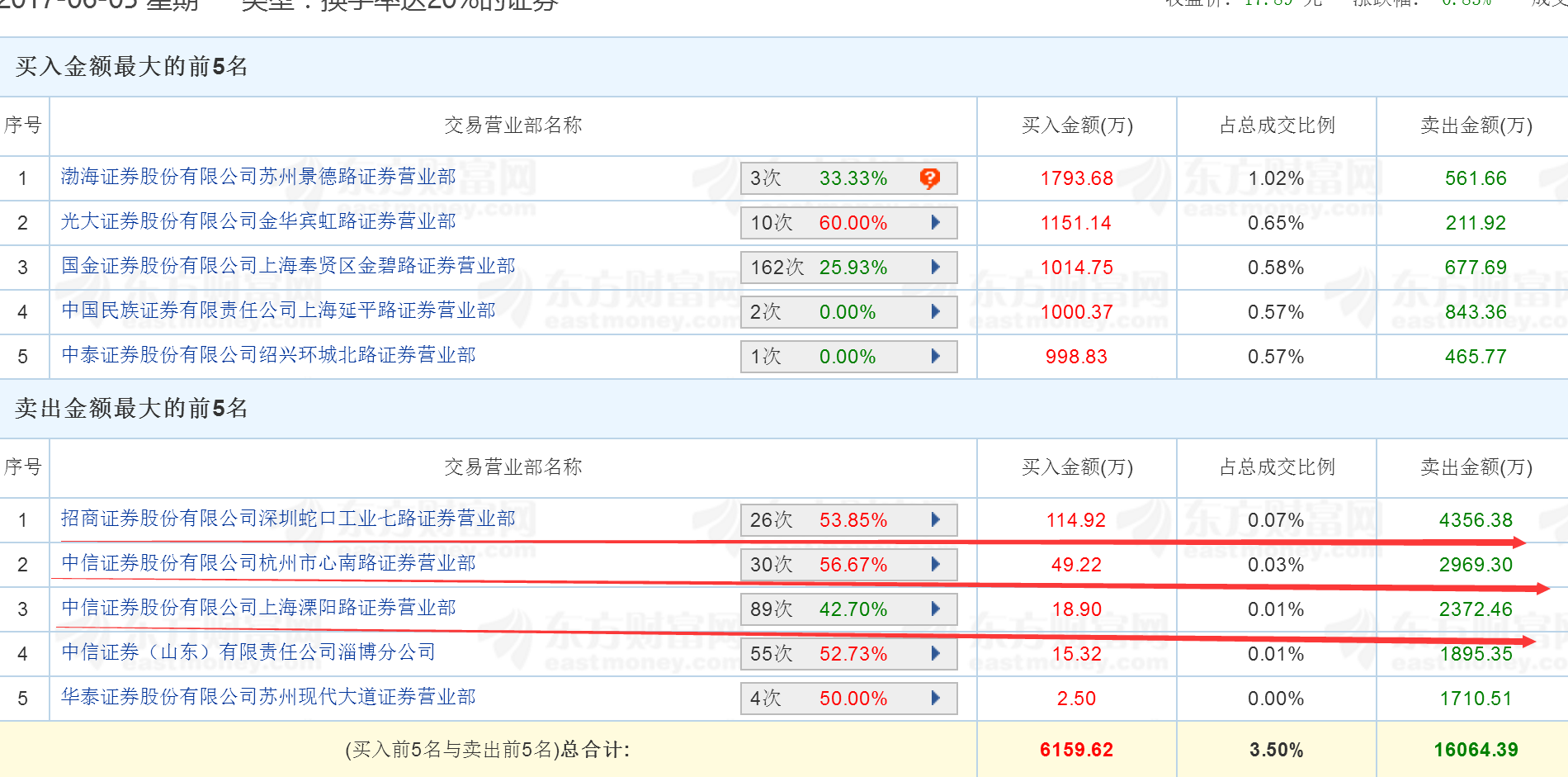Viewport: 1568px width, 777px height.
Task: Select buy amount value 15.32
Action: tap(1076, 654)
